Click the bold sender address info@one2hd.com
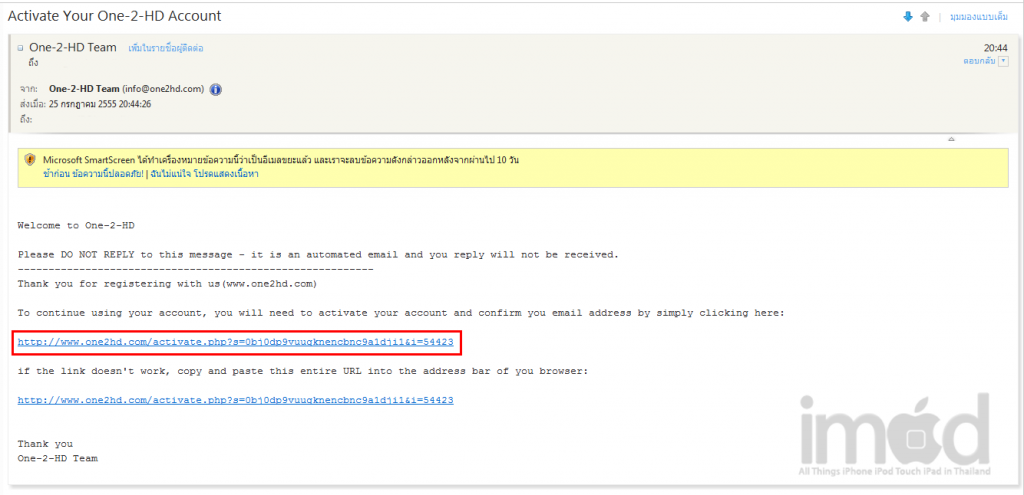Image resolution: width=1024 pixels, height=495 pixels. [x=127, y=89]
